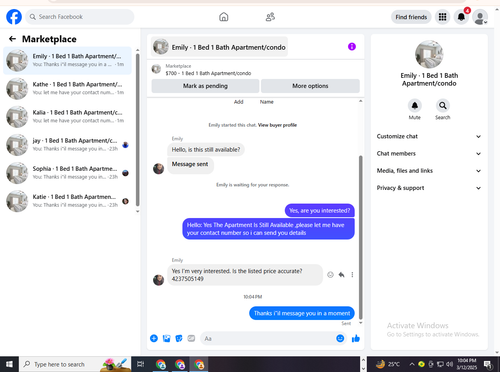Expand Customize chat section
This screenshot has width=500, height=372.
tap(429, 136)
